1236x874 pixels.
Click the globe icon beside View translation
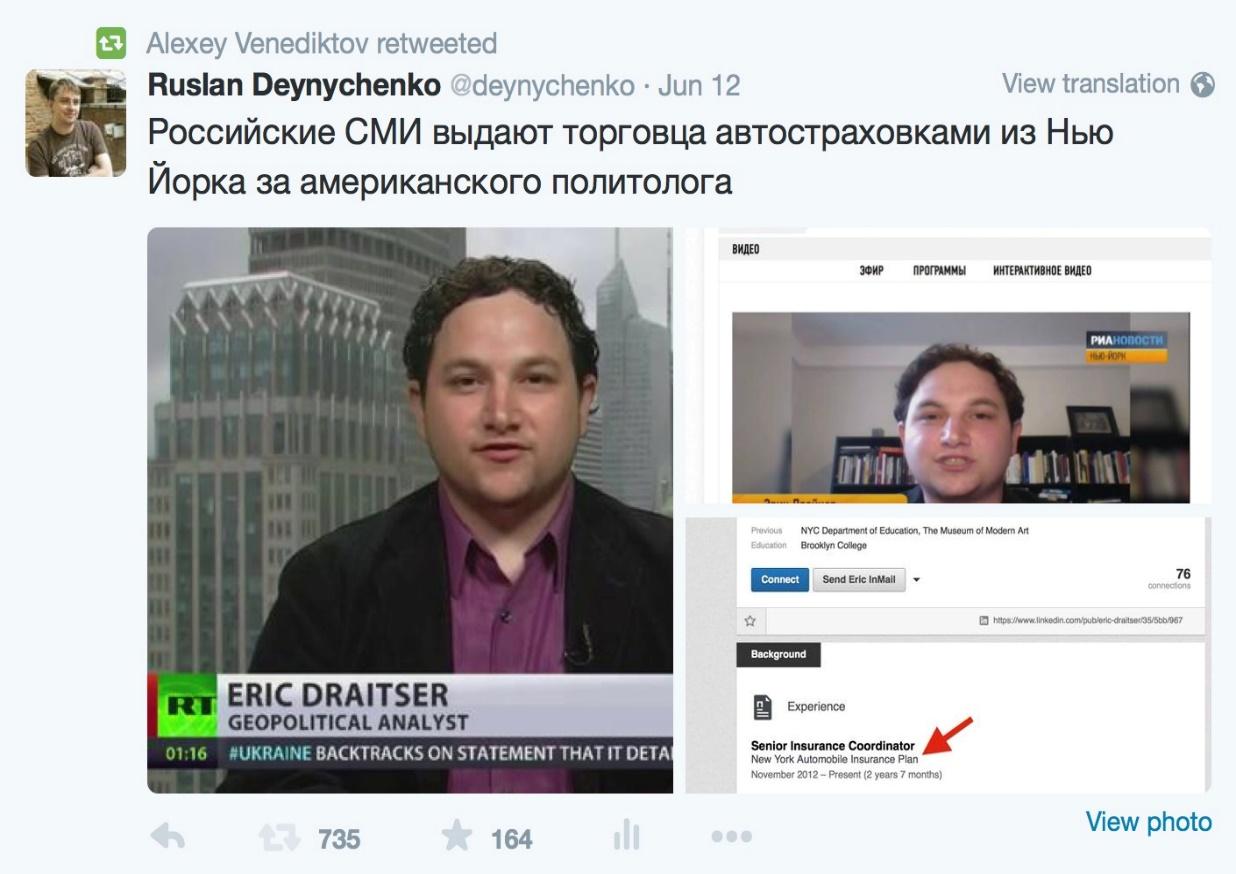pos(1203,86)
